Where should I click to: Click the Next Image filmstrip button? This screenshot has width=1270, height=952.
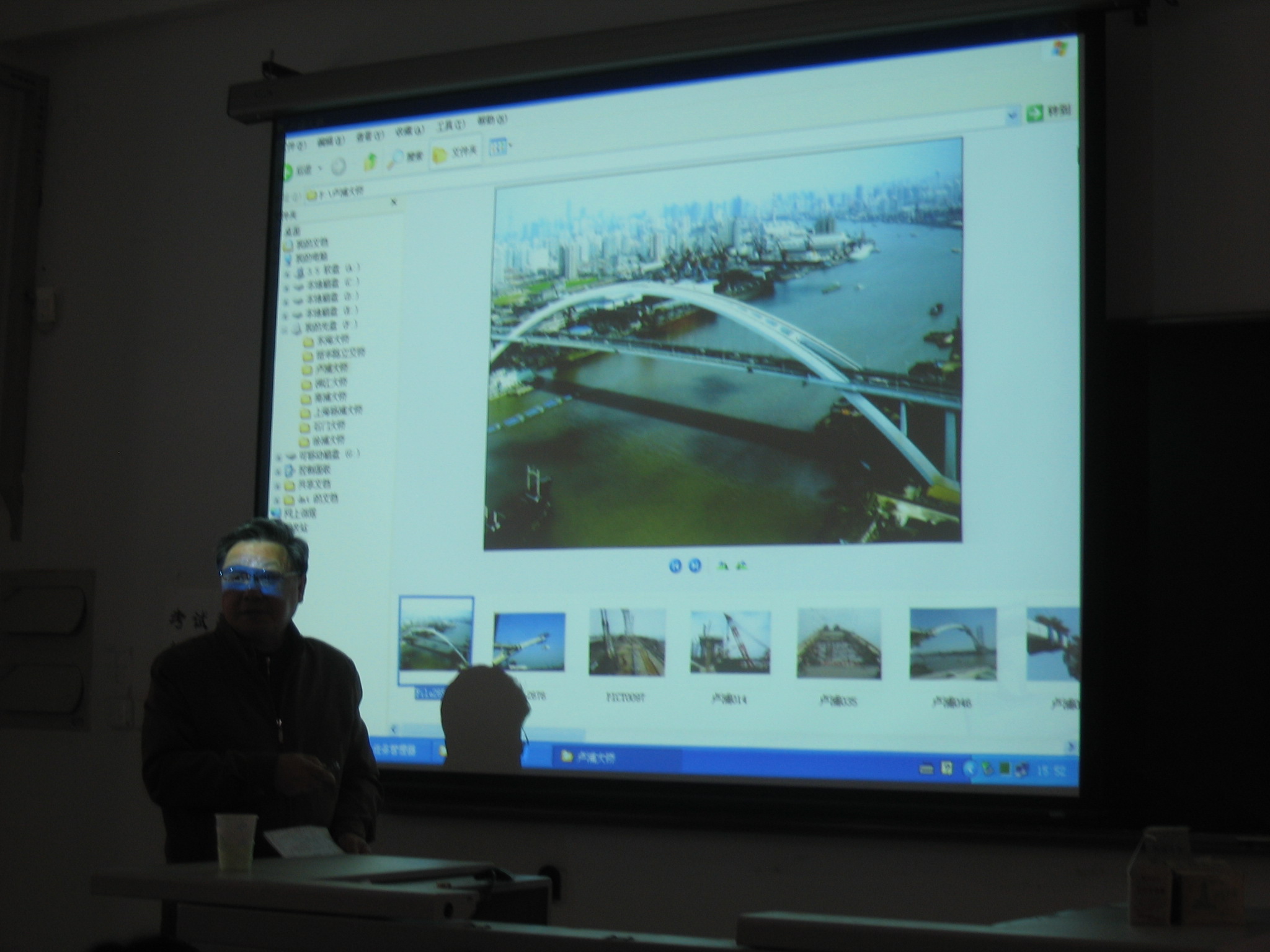695,565
